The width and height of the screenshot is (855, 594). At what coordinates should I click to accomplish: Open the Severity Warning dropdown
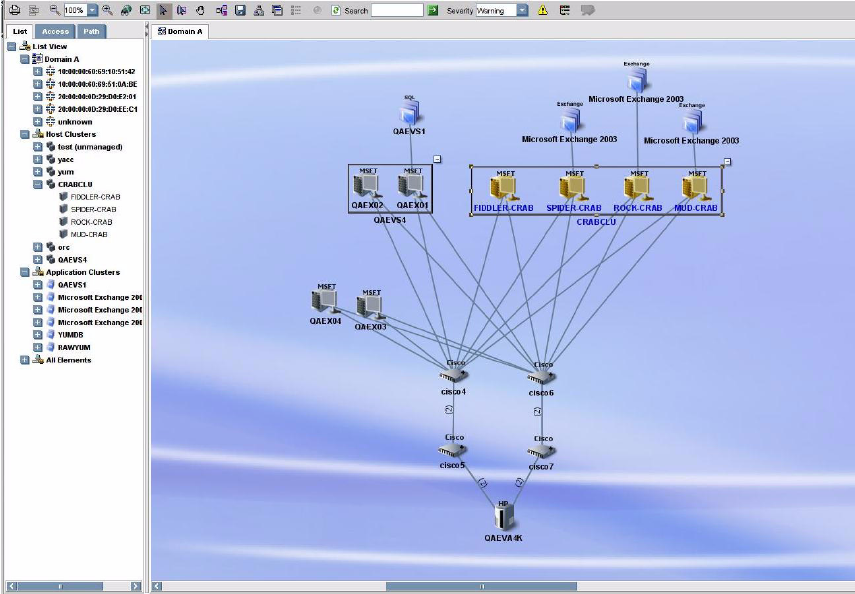point(522,10)
